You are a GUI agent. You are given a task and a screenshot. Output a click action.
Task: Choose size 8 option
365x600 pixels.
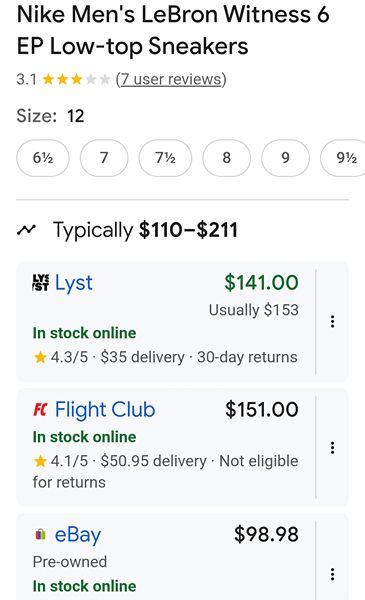click(x=226, y=158)
